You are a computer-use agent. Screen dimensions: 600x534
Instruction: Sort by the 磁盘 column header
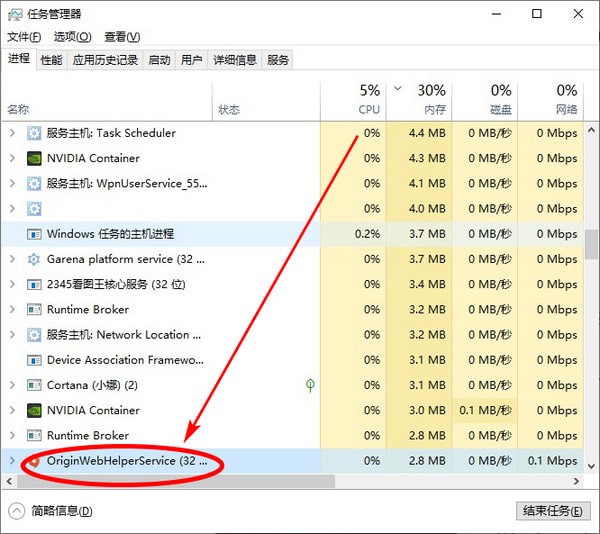point(485,100)
